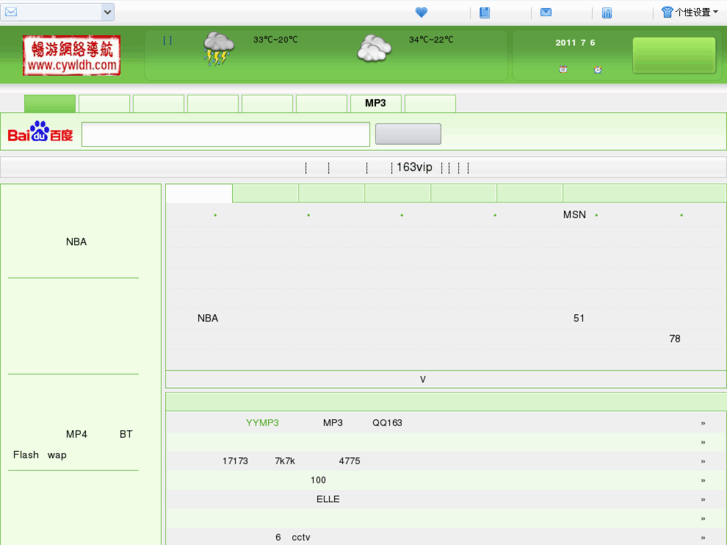Viewport: 727px width, 545px height.
Task: Click the 51 site link
Action: pyautogui.click(x=579, y=318)
